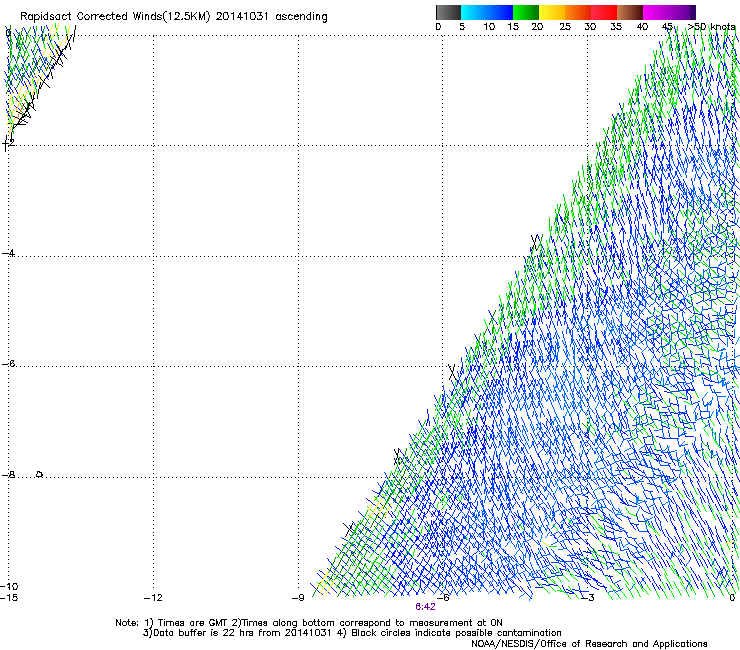740x650 pixels.
Task: Click the '-3' longitude axis label
Action: pos(588,598)
